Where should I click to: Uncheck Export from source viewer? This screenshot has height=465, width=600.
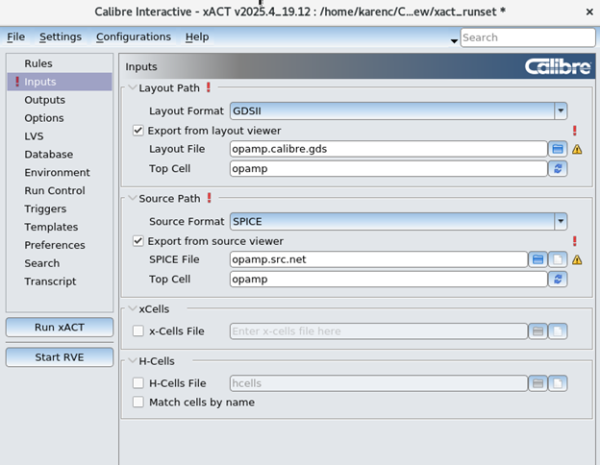coord(138,241)
